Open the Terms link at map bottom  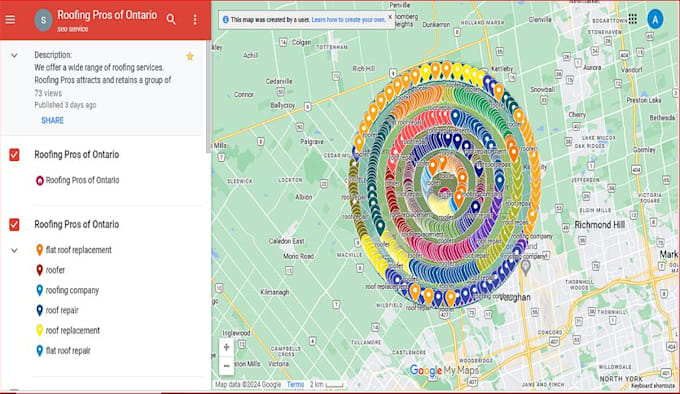tap(295, 384)
